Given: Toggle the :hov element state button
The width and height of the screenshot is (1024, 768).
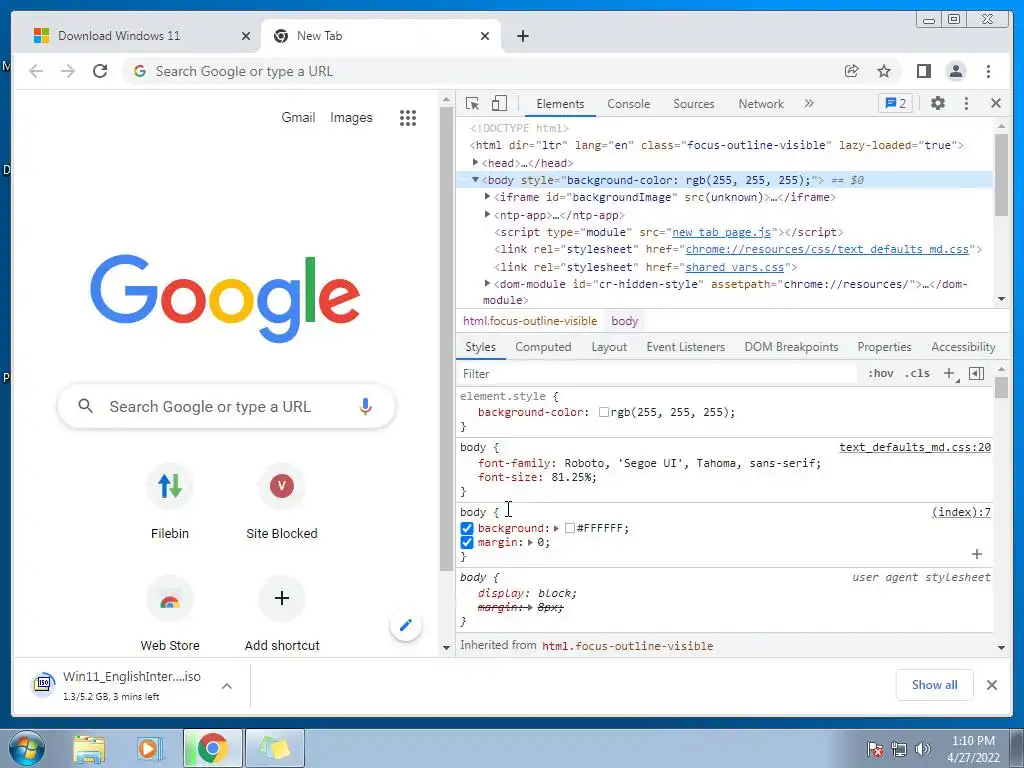Looking at the screenshot, I should pos(880,374).
